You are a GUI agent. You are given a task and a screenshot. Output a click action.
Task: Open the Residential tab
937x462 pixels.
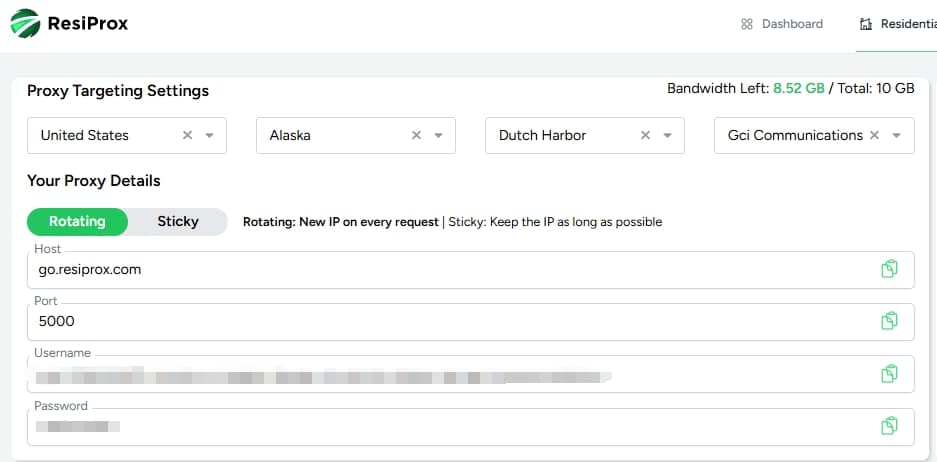point(898,24)
